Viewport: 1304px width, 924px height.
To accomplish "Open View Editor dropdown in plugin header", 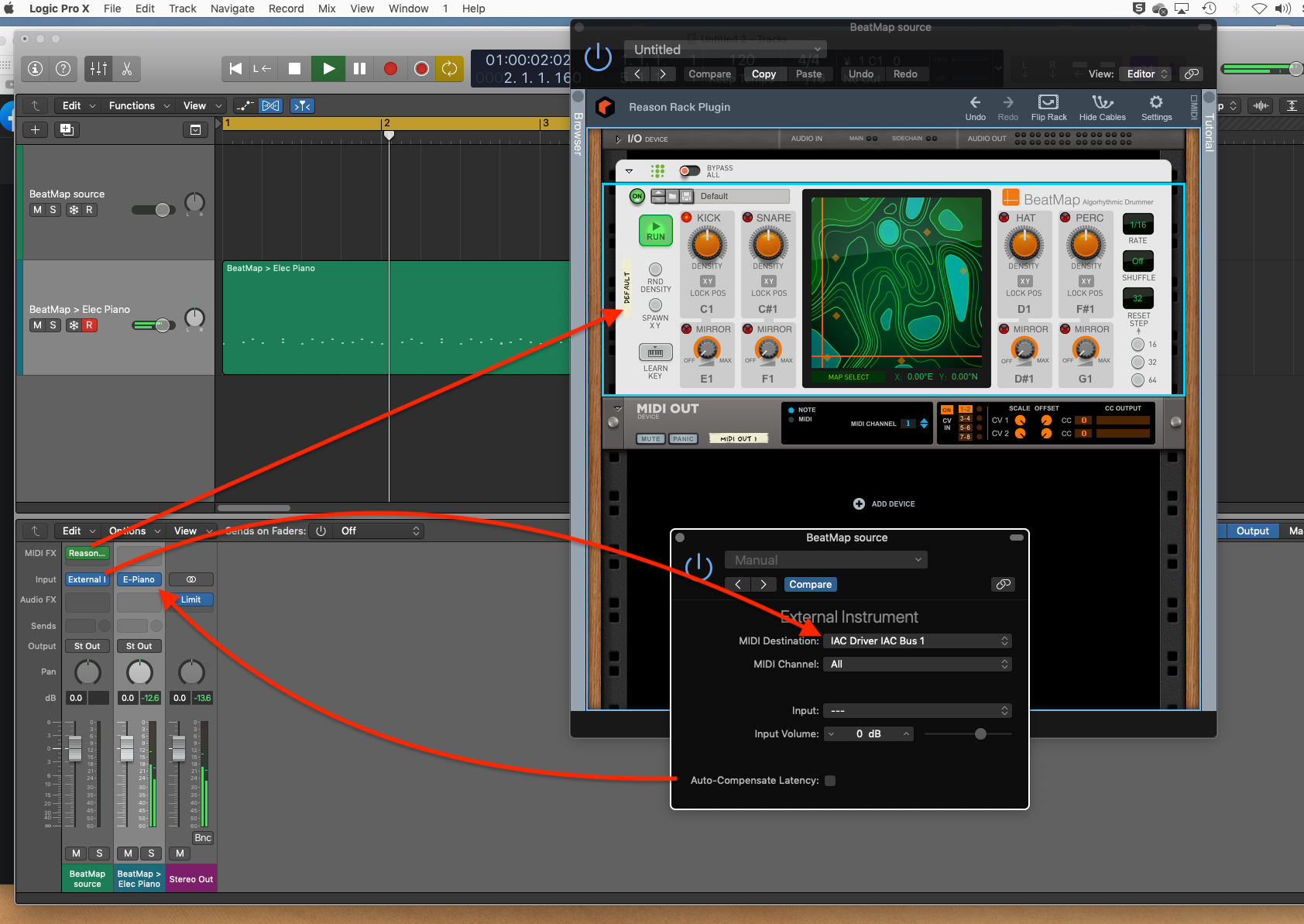I will click(x=1147, y=74).
